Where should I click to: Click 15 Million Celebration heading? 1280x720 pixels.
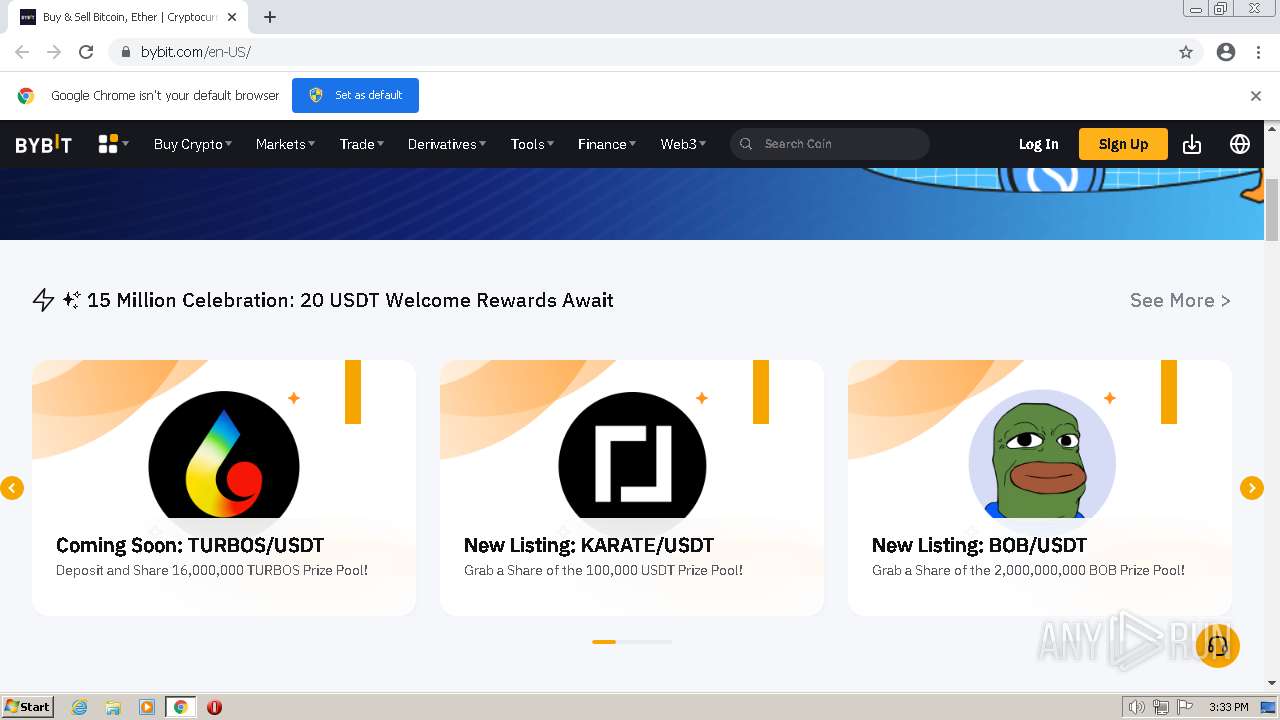coord(350,300)
